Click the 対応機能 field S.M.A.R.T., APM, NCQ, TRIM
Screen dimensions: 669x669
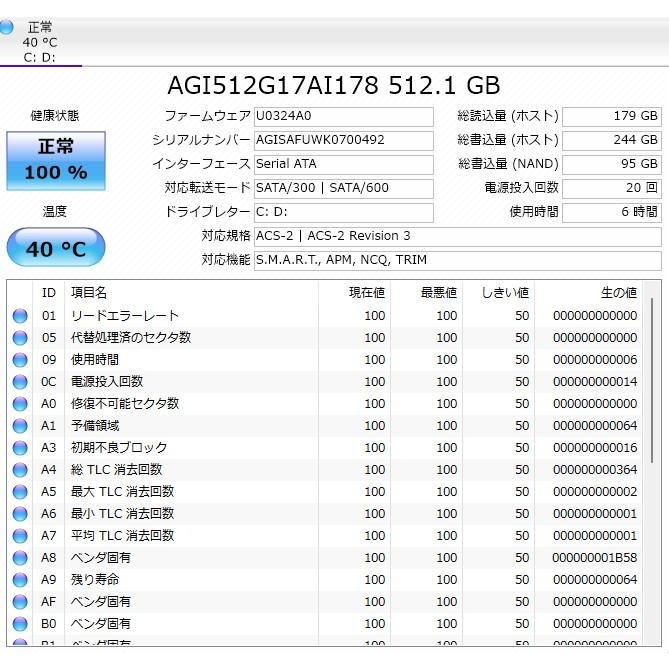pos(458,260)
